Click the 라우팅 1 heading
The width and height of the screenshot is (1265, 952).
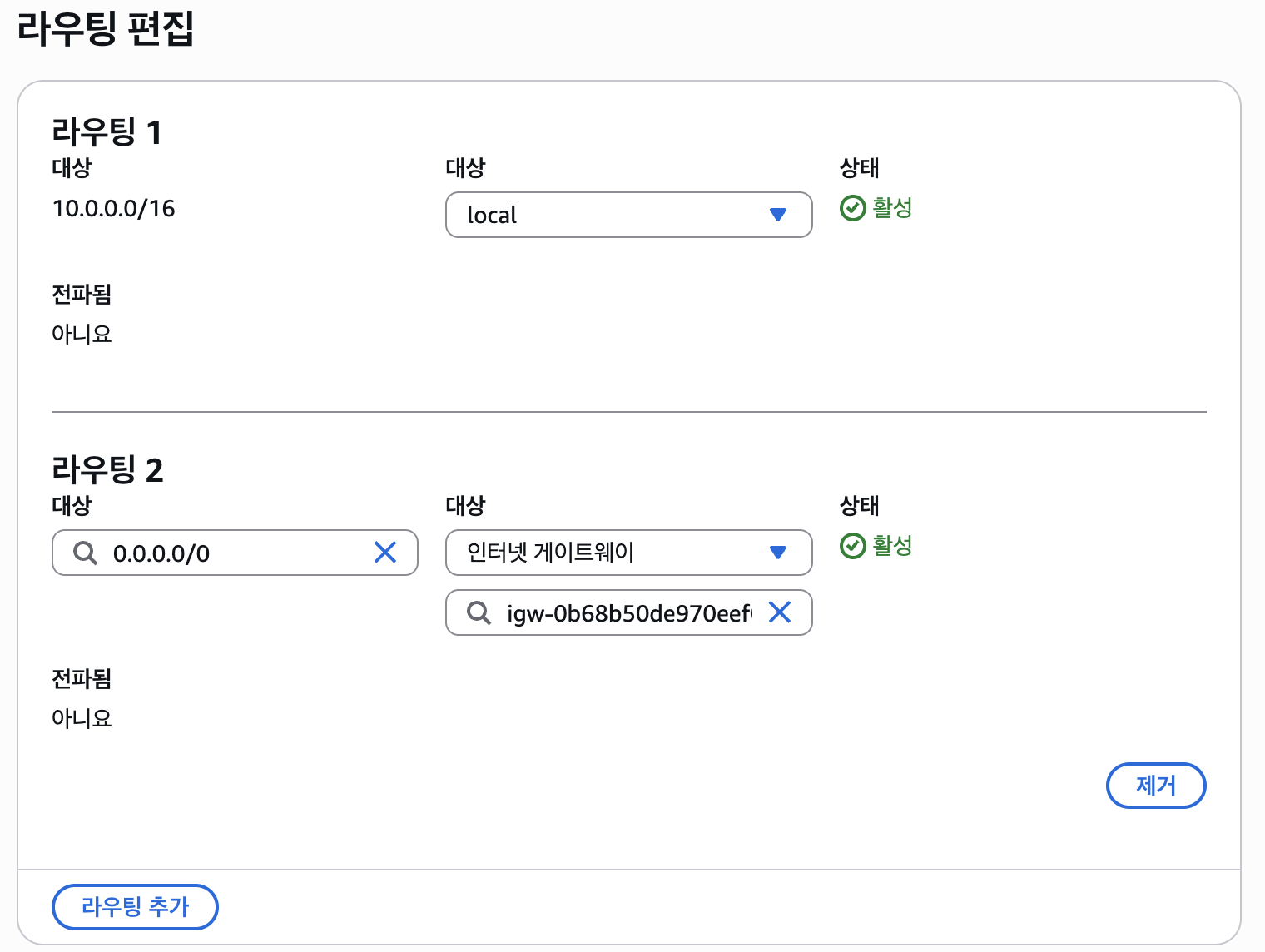(x=107, y=132)
